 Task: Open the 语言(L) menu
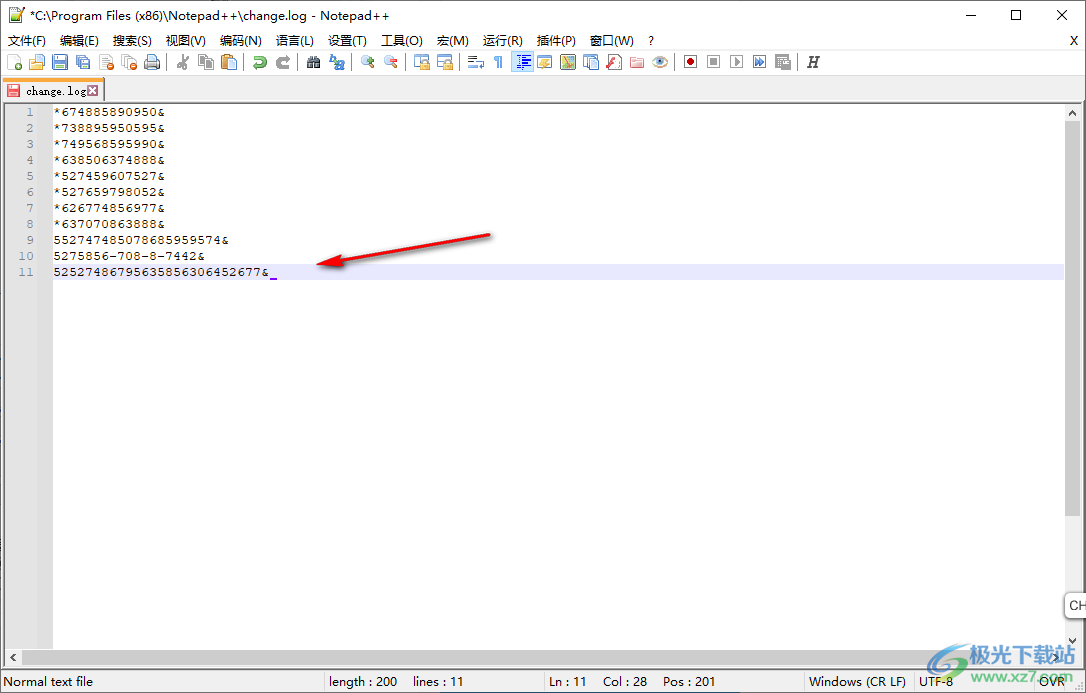pyautogui.click(x=295, y=41)
